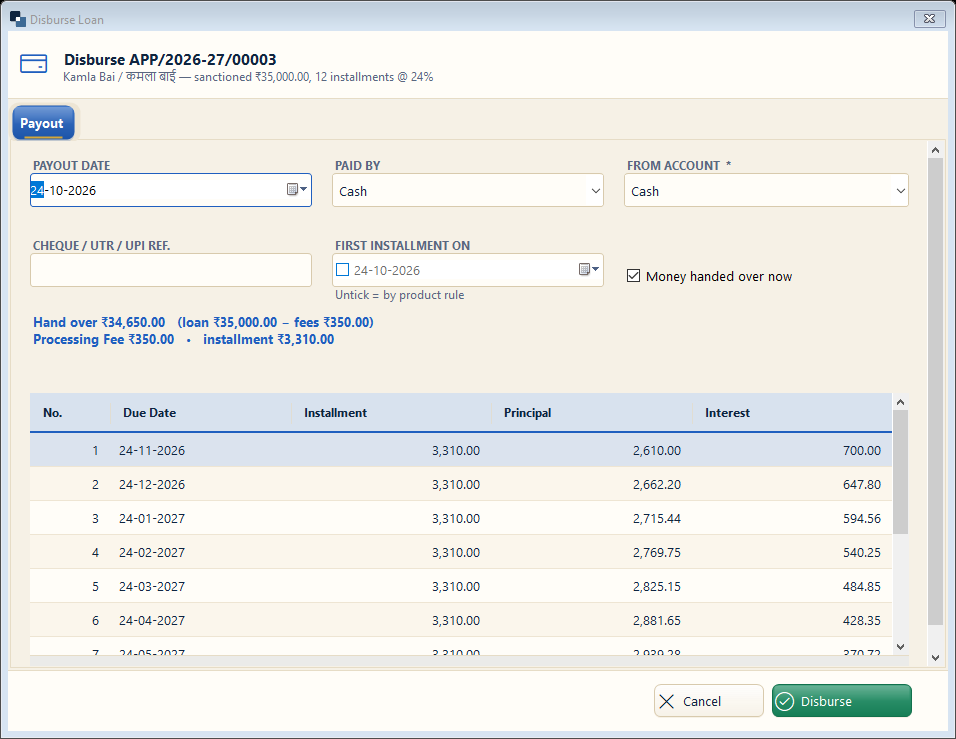The width and height of the screenshot is (956, 739).
Task: Switch to the Payout tab
Action: [x=41, y=123]
